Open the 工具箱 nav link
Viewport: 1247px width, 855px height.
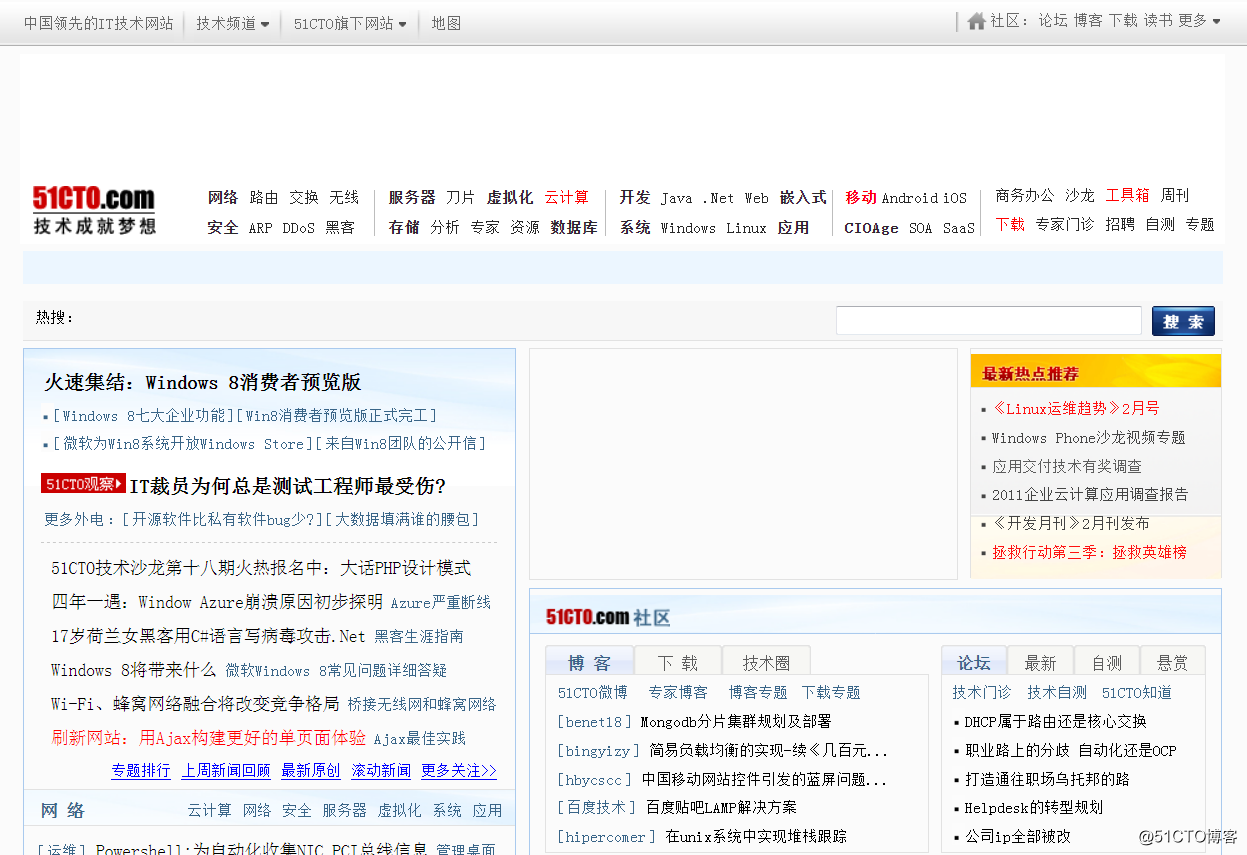[1127, 195]
